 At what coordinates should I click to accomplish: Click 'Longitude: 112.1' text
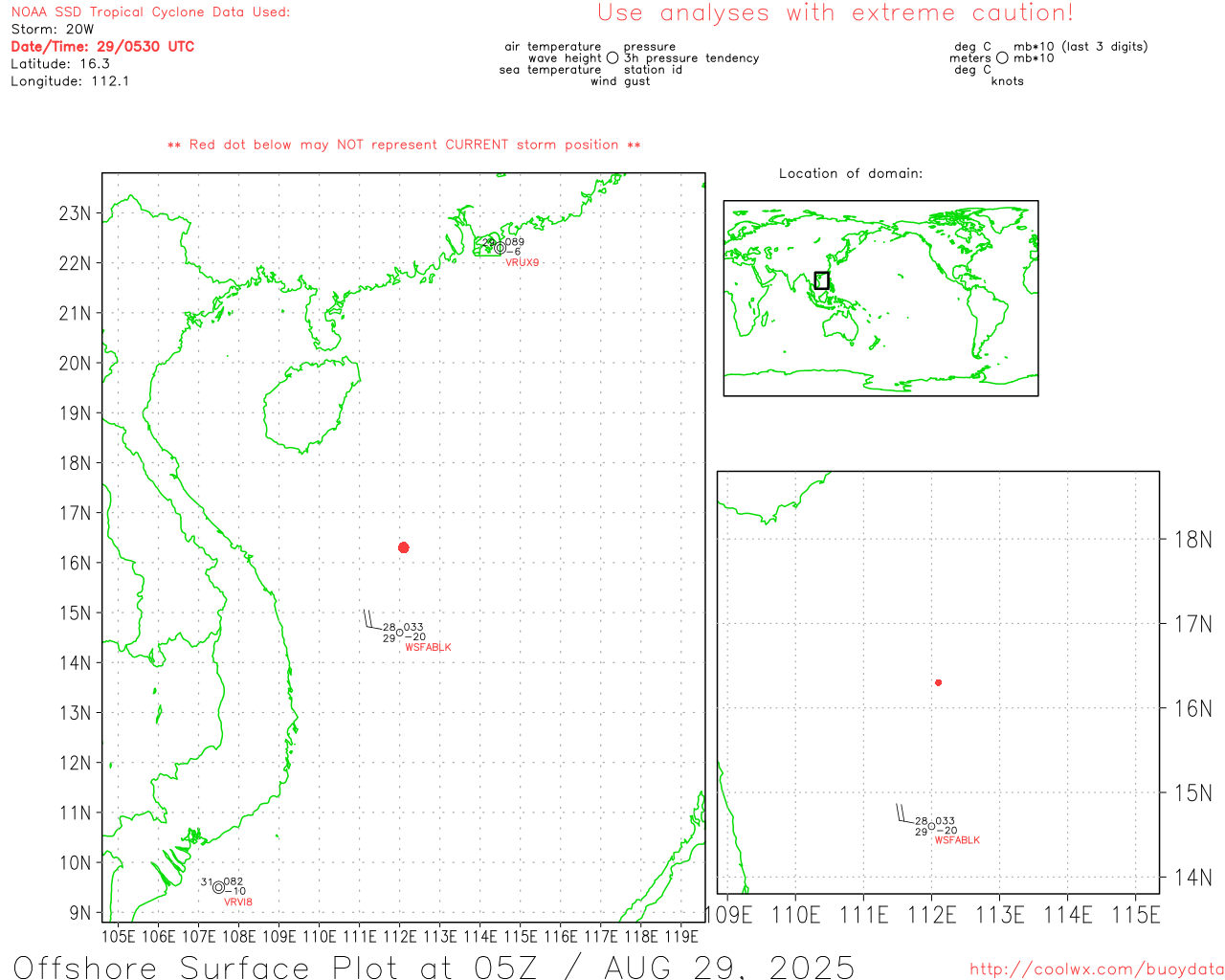70,80
